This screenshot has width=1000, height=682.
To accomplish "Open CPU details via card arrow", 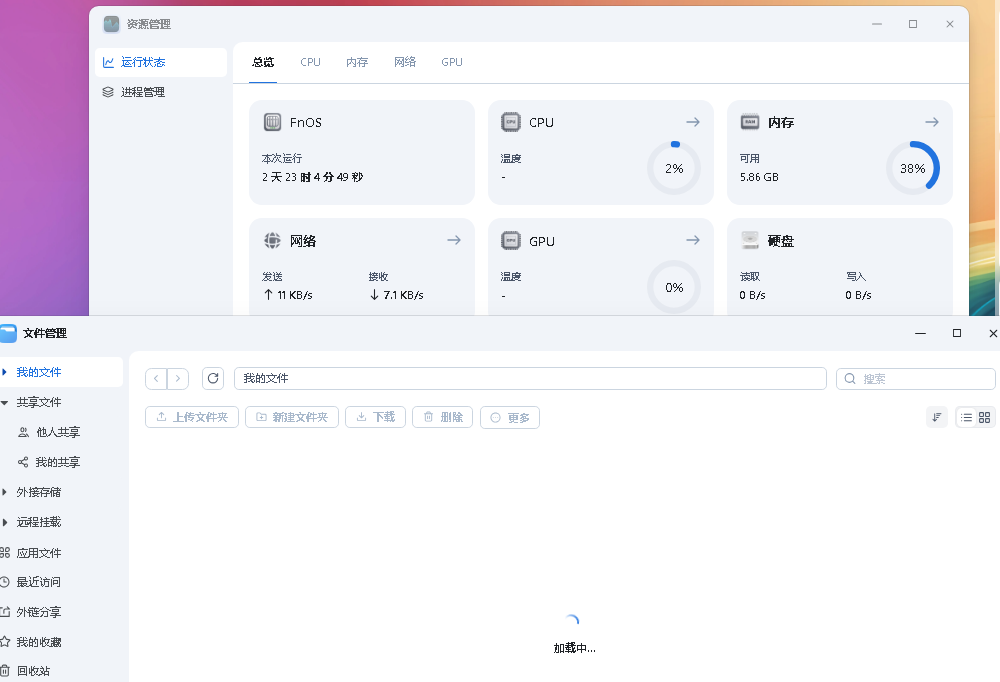I will coord(693,122).
